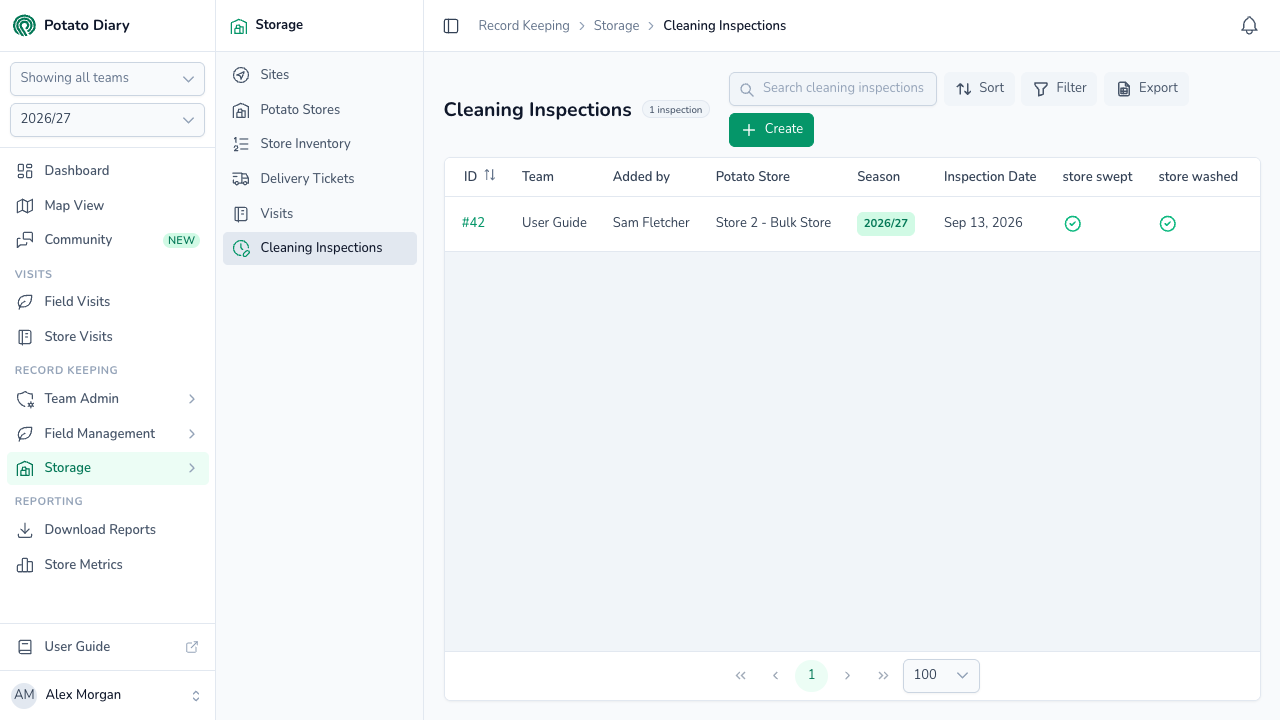Screen dimensions: 1280x720
Task: Open Alex Morgan account switcher
Action: 107,695
